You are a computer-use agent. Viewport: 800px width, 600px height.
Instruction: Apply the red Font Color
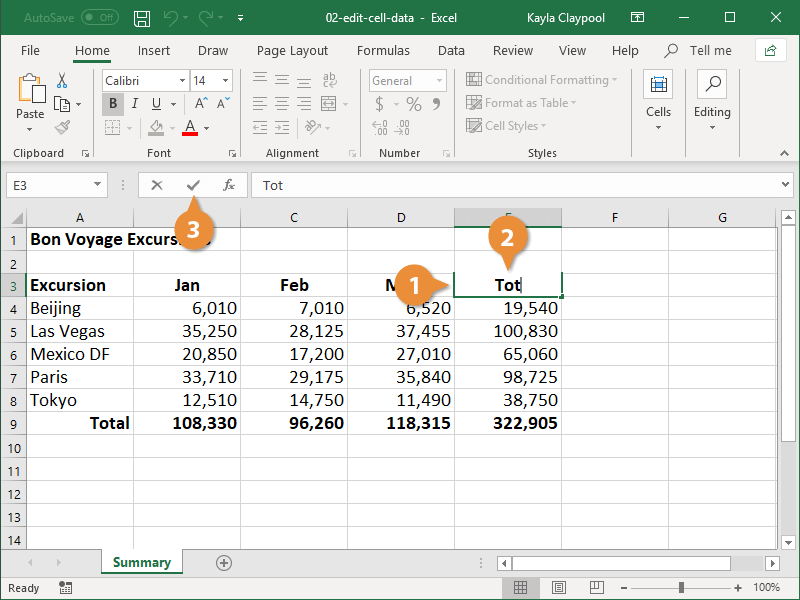[x=190, y=128]
